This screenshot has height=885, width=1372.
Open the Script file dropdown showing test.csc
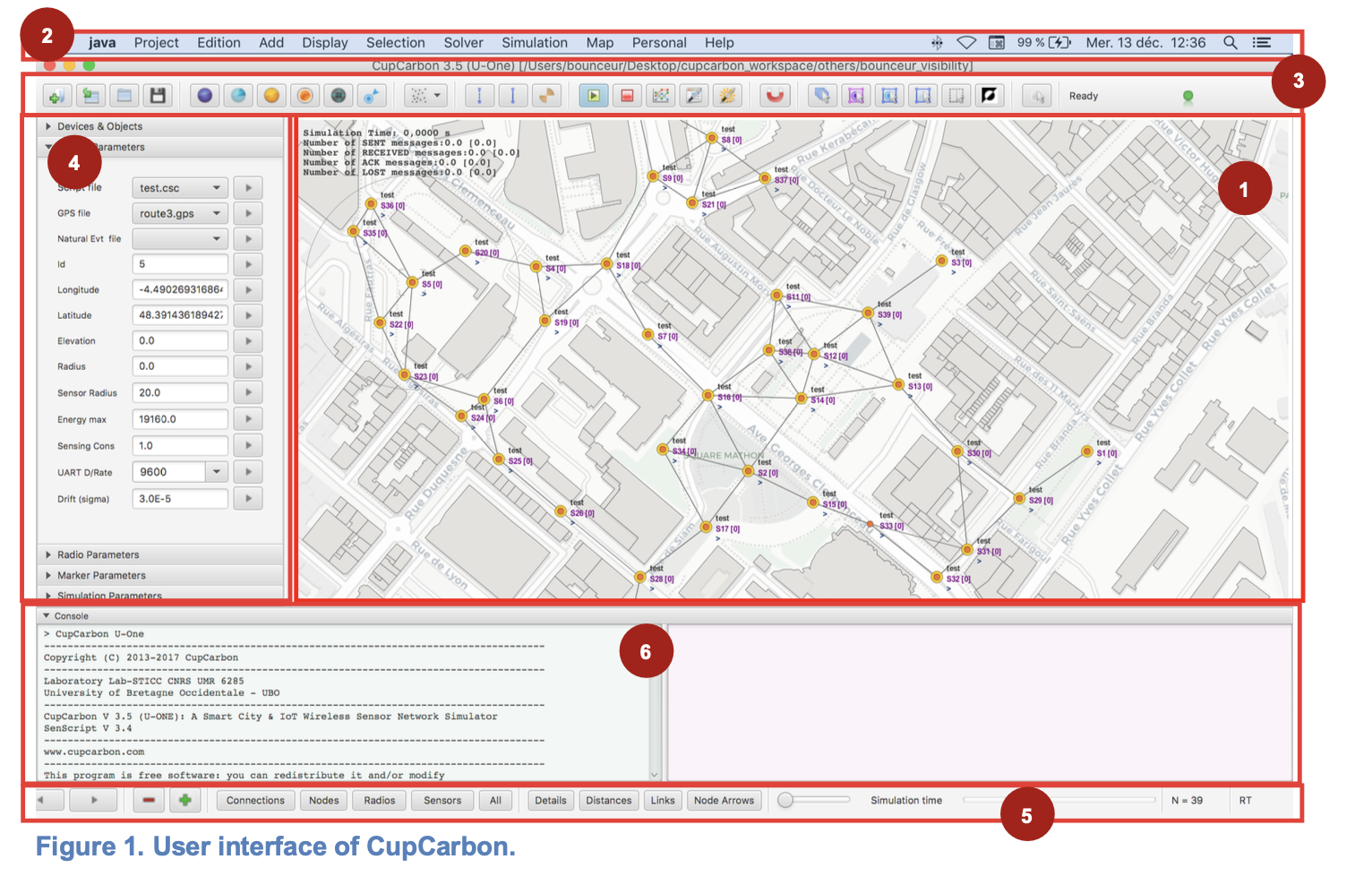180,188
